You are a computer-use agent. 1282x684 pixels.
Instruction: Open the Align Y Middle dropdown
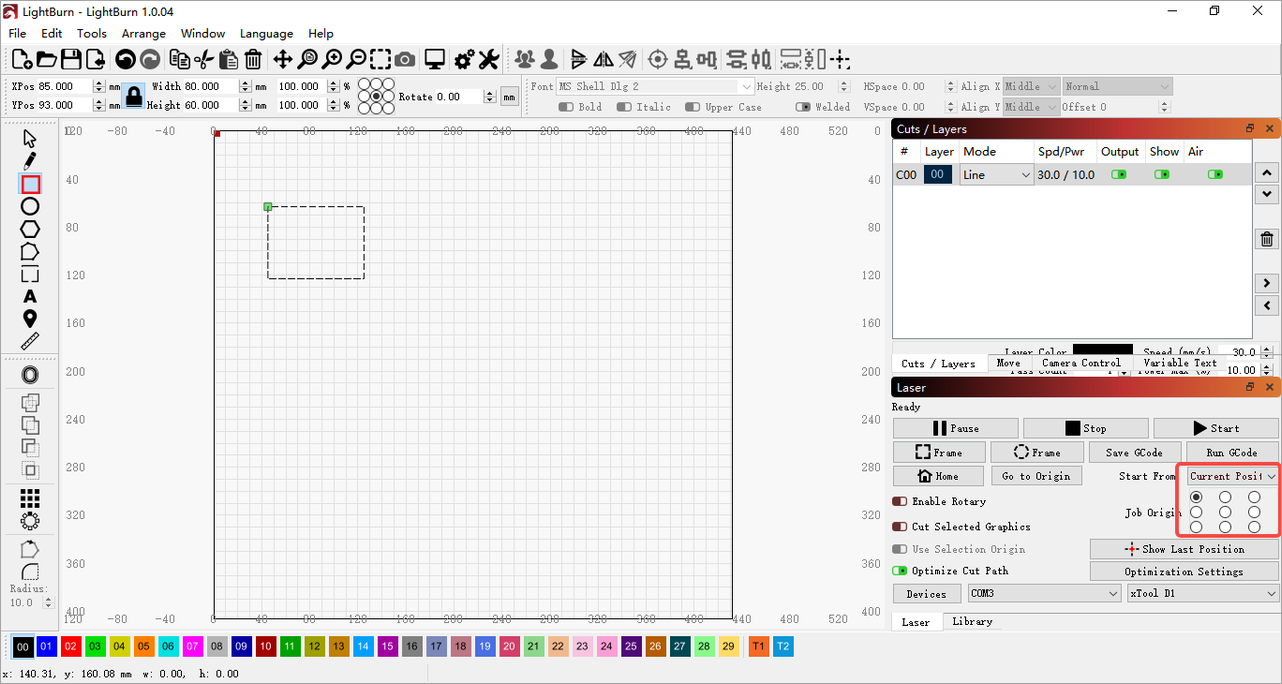coord(1031,107)
